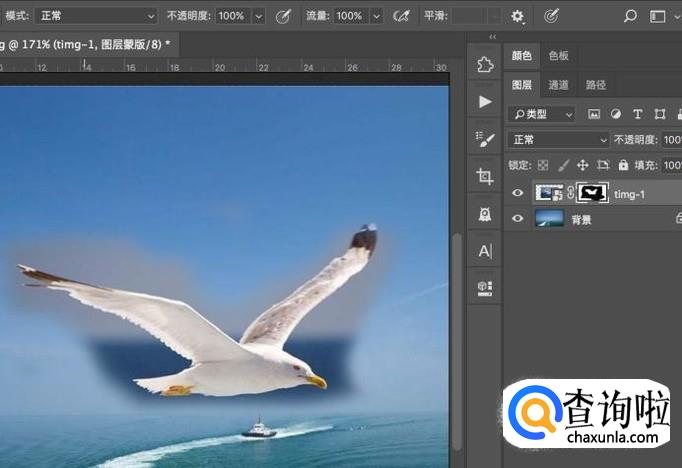Viewport: 682px width, 468px height.
Task: Switch to the 通道 tab
Action: (x=559, y=85)
